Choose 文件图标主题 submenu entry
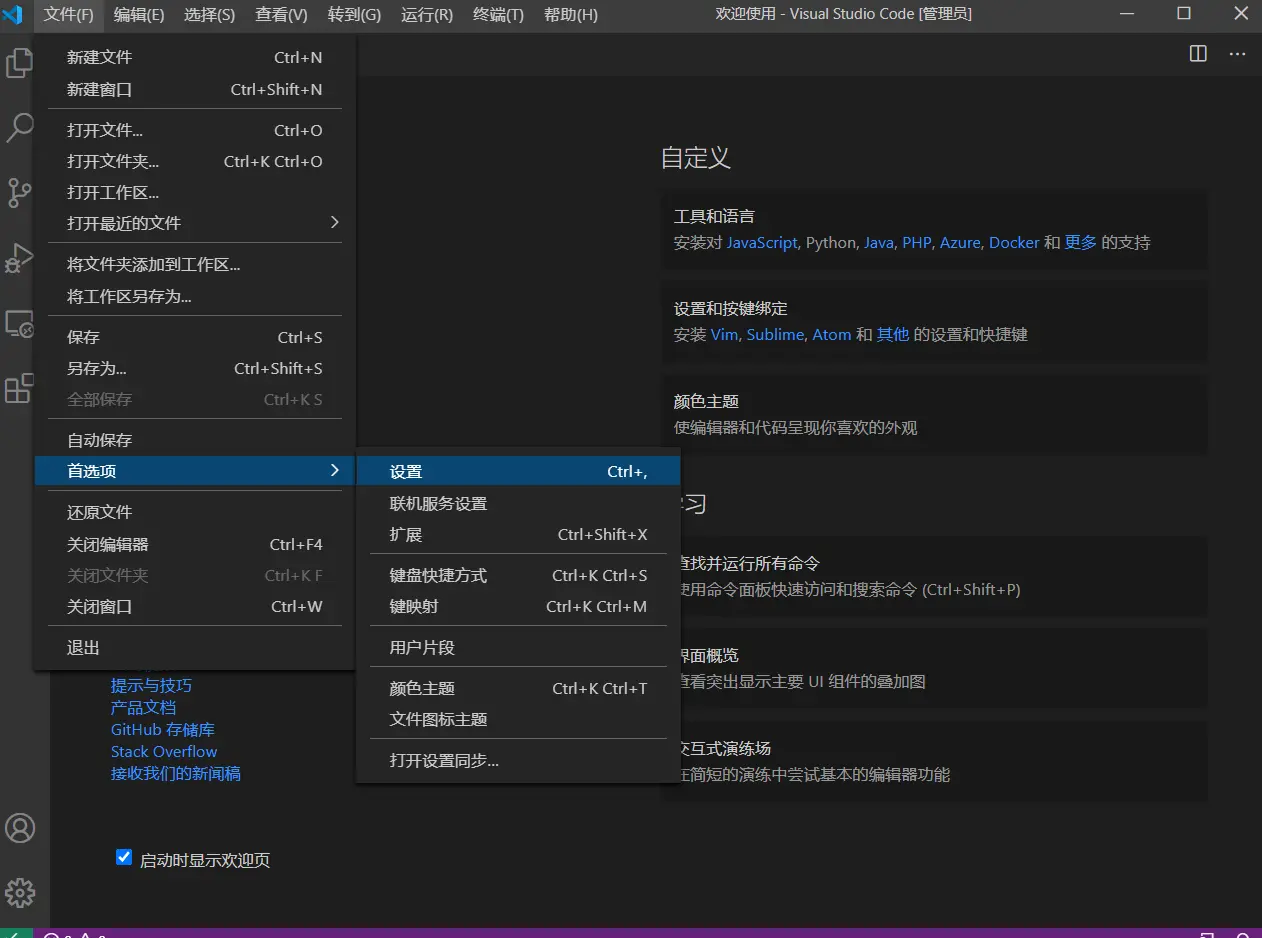This screenshot has height=938, width=1262. point(518,719)
